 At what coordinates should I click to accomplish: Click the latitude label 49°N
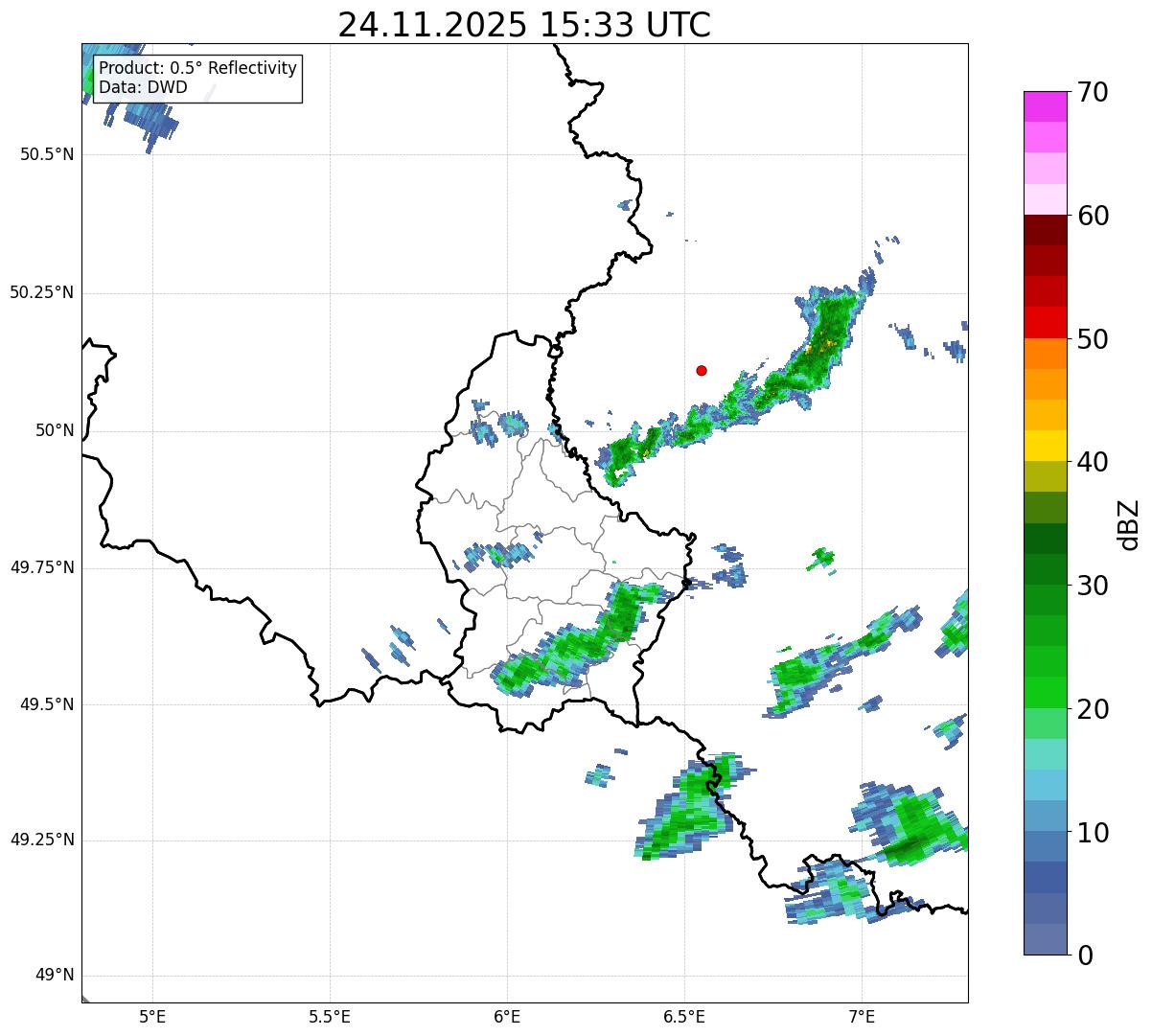coord(55,976)
